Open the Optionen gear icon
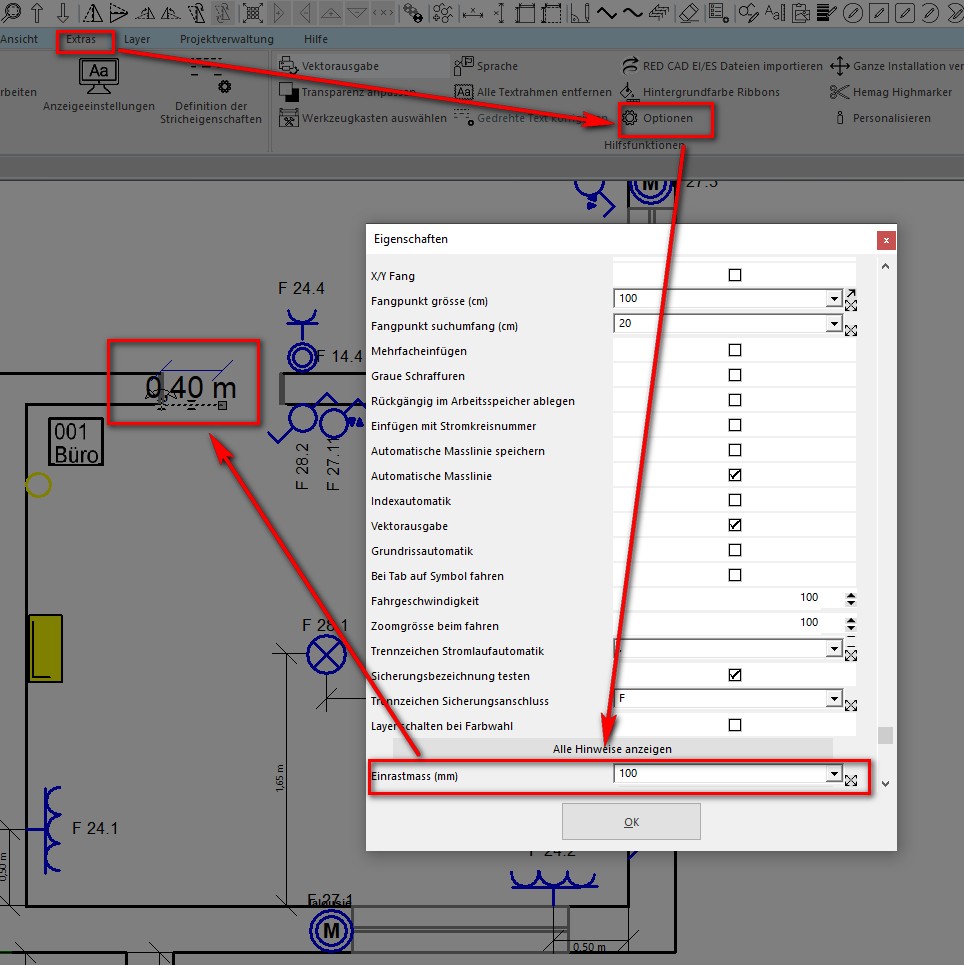This screenshot has height=965, width=964. (630, 118)
